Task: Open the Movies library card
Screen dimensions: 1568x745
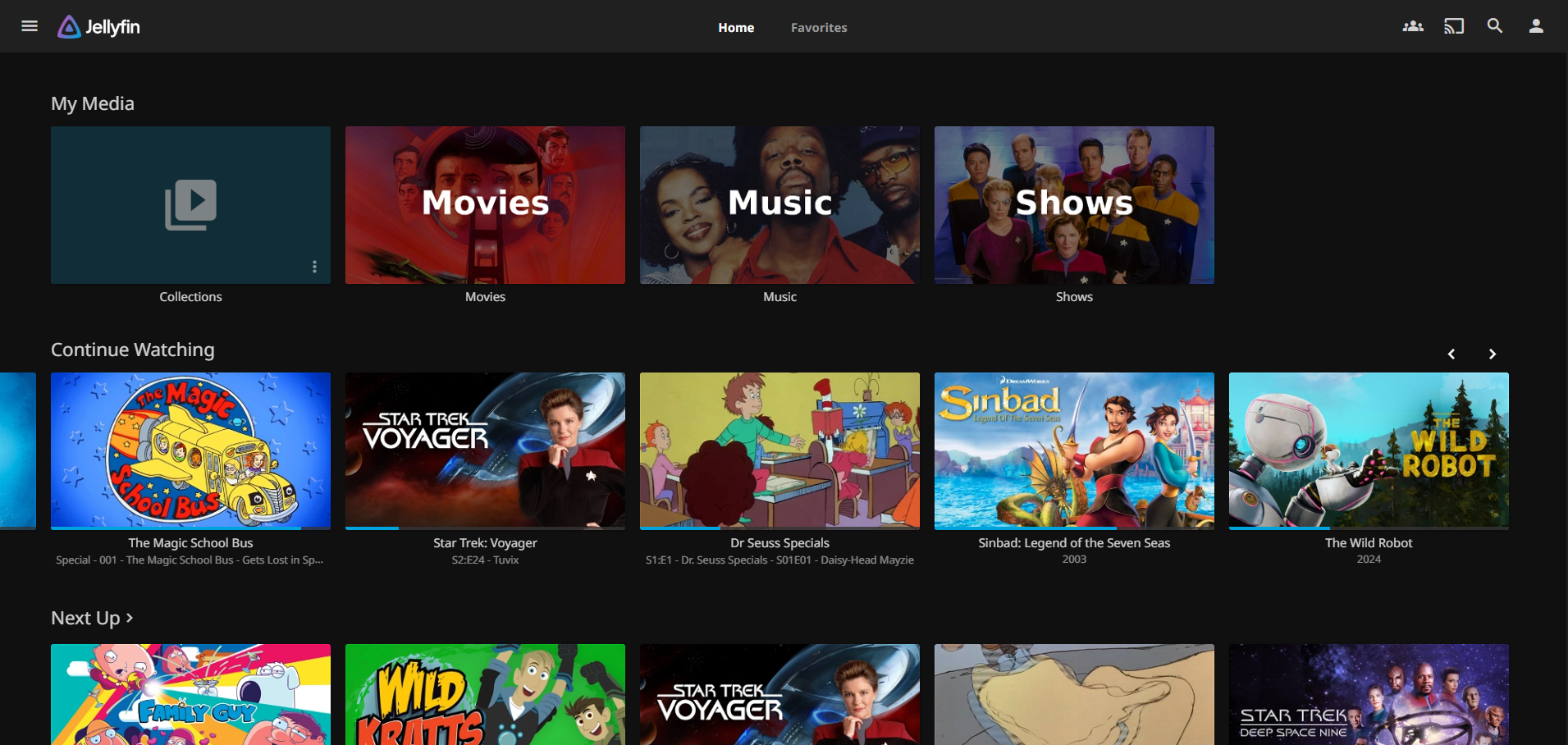Action: pyautogui.click(x=485, y=205)
